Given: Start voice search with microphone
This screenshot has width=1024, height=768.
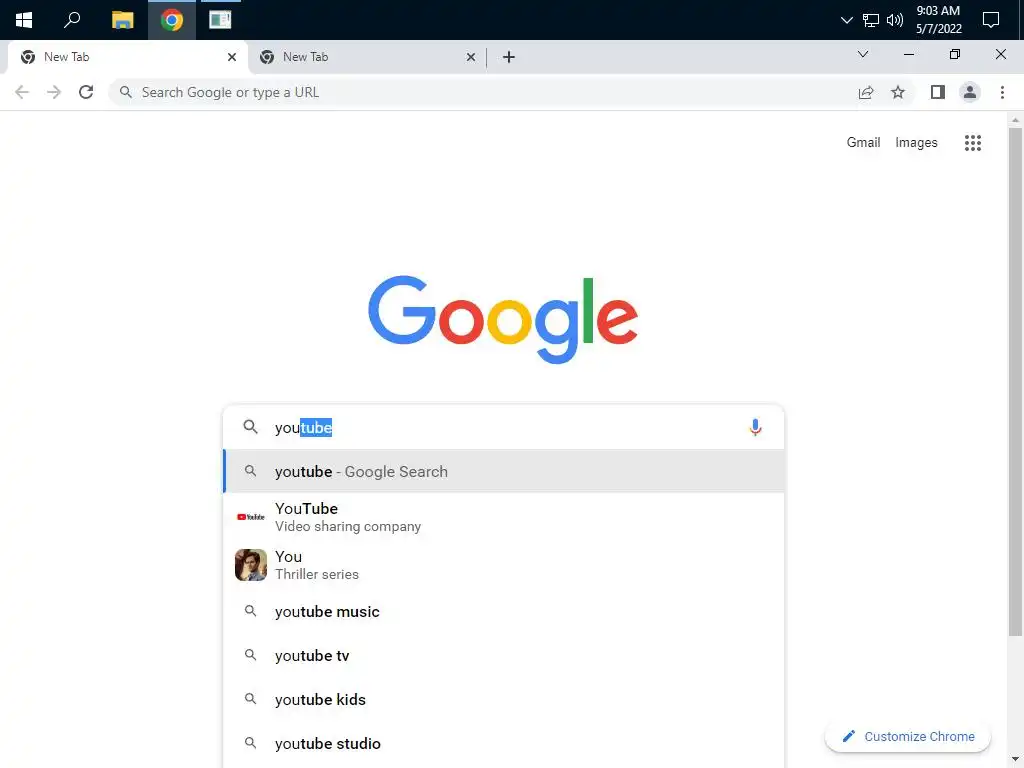Looking at the screenshot, I should click(756, 427).
